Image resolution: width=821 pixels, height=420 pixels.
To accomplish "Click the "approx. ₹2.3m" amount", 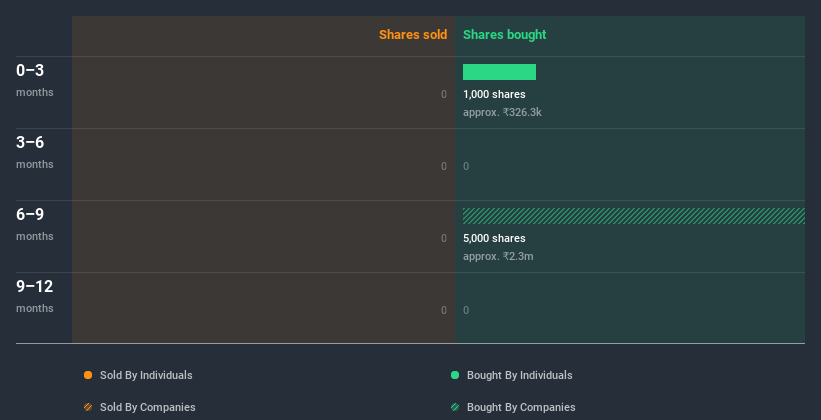I will (x=498, y=256).
